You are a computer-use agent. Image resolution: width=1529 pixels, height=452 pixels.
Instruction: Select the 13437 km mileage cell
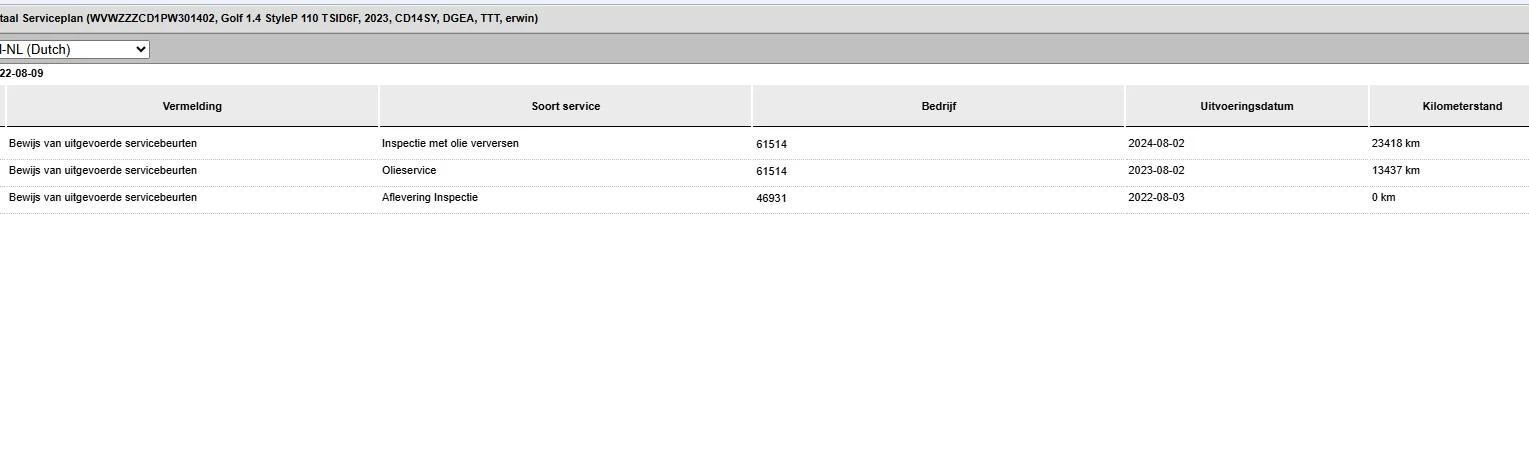(x=1395, y=171)
